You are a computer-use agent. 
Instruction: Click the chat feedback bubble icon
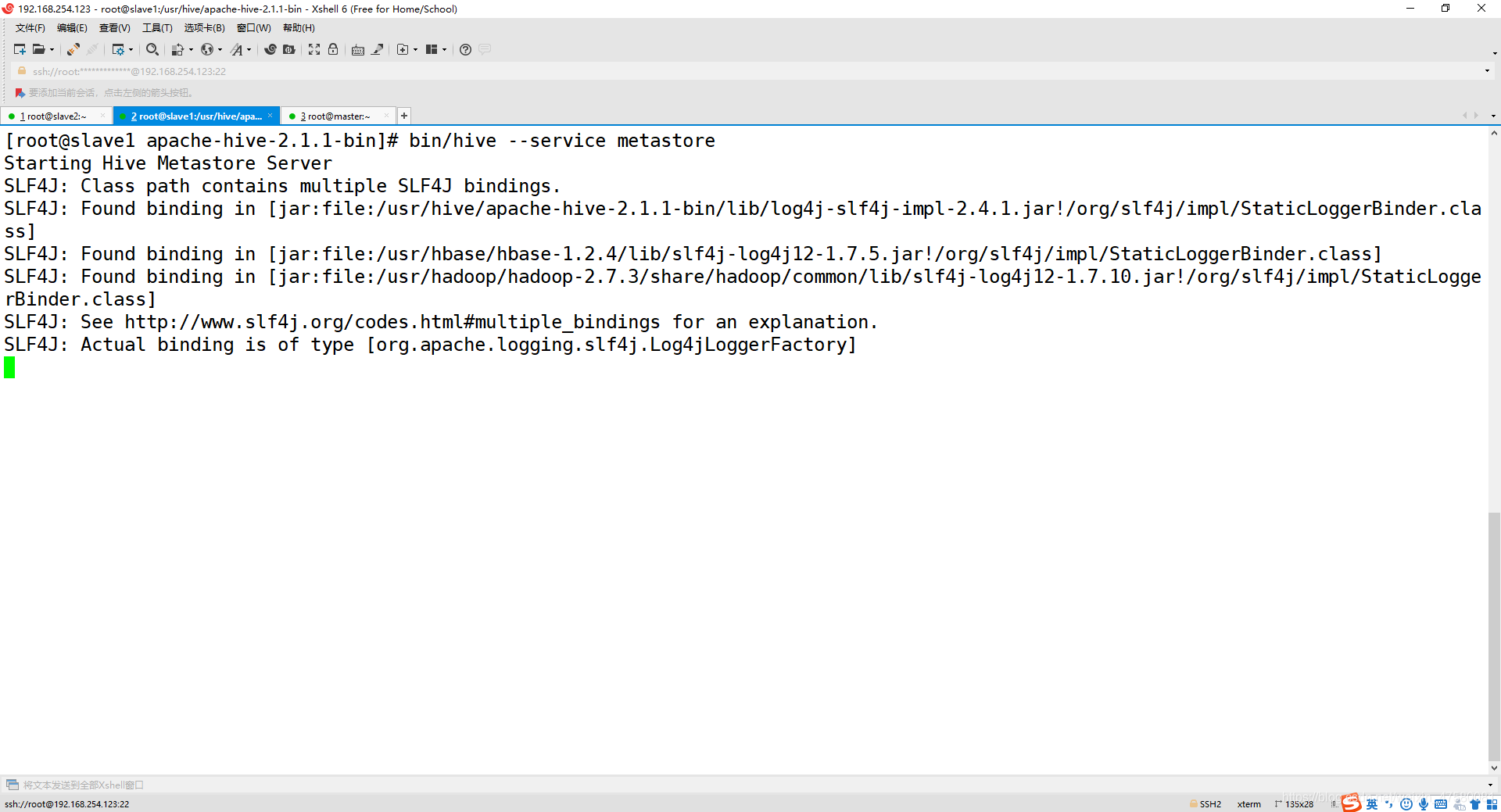point(485,49)
